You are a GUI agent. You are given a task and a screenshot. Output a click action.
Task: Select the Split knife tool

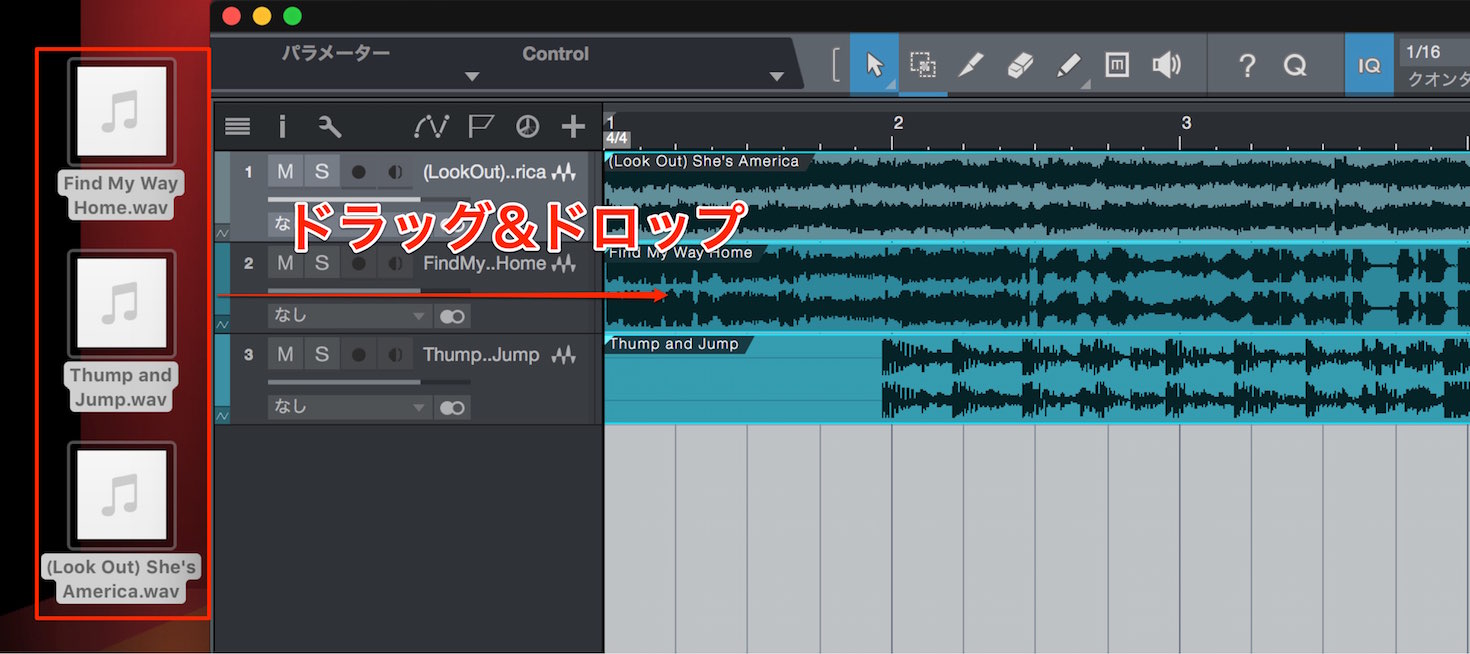970,65
